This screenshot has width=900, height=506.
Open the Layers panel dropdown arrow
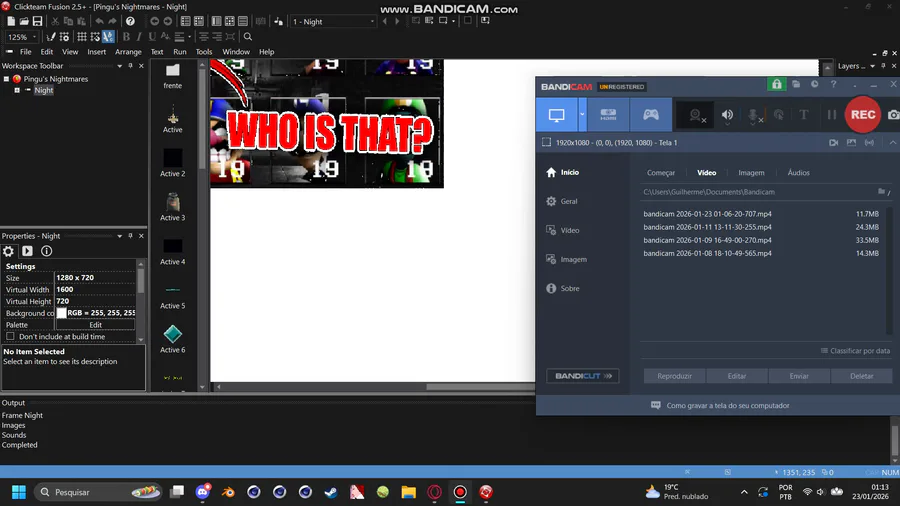pyautogui.click(x=872, y=66)
